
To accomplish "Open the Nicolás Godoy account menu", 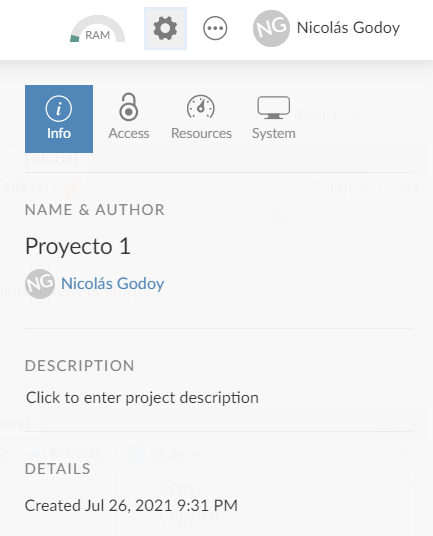I will (x=348, y=28).
